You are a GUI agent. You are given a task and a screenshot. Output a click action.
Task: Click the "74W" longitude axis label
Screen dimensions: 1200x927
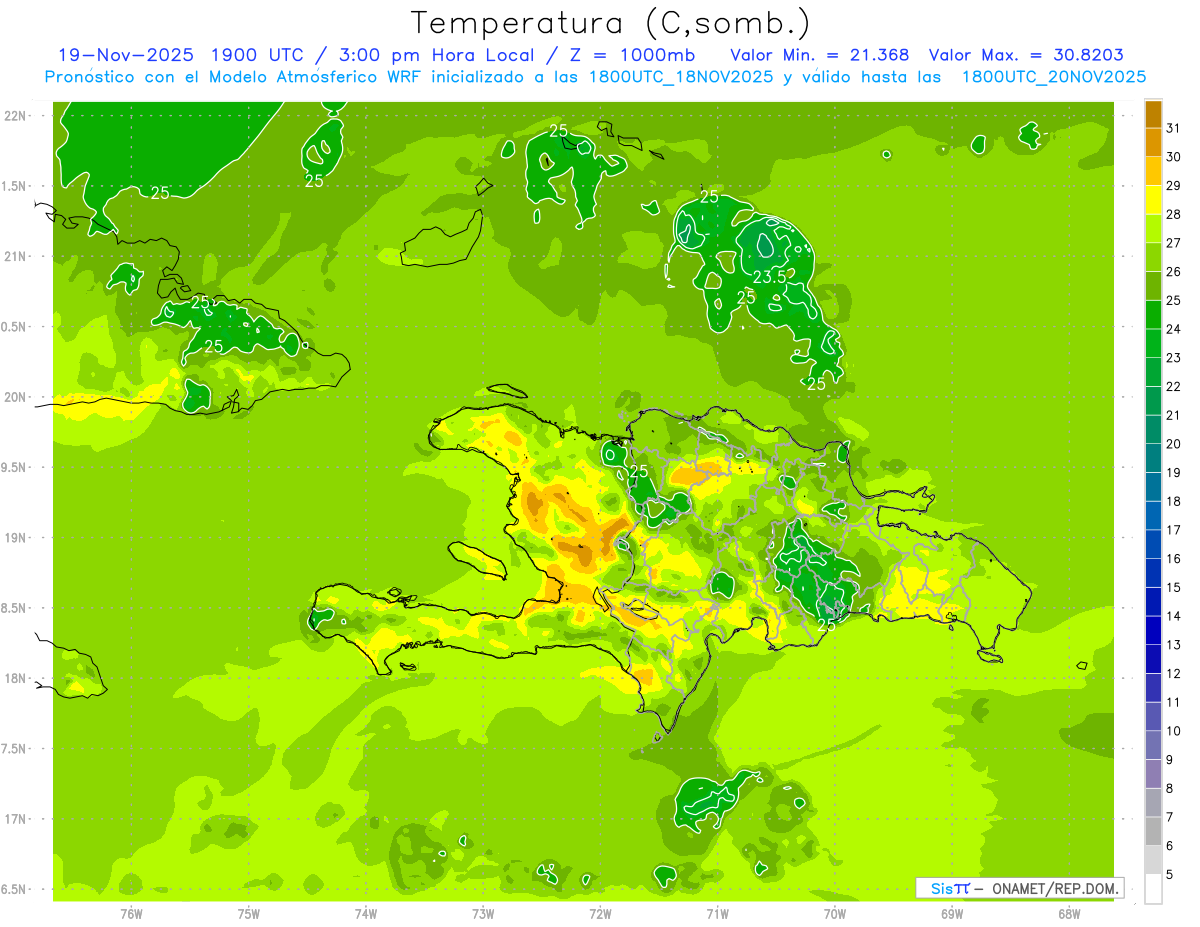tap(366, 913)
